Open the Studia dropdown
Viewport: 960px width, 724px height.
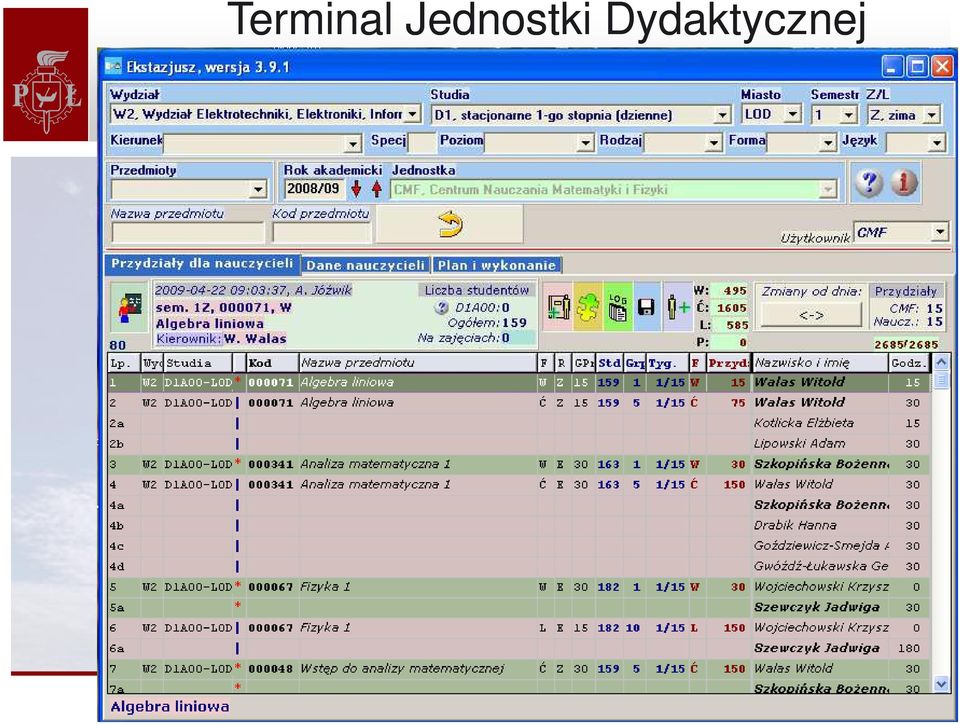722,114
